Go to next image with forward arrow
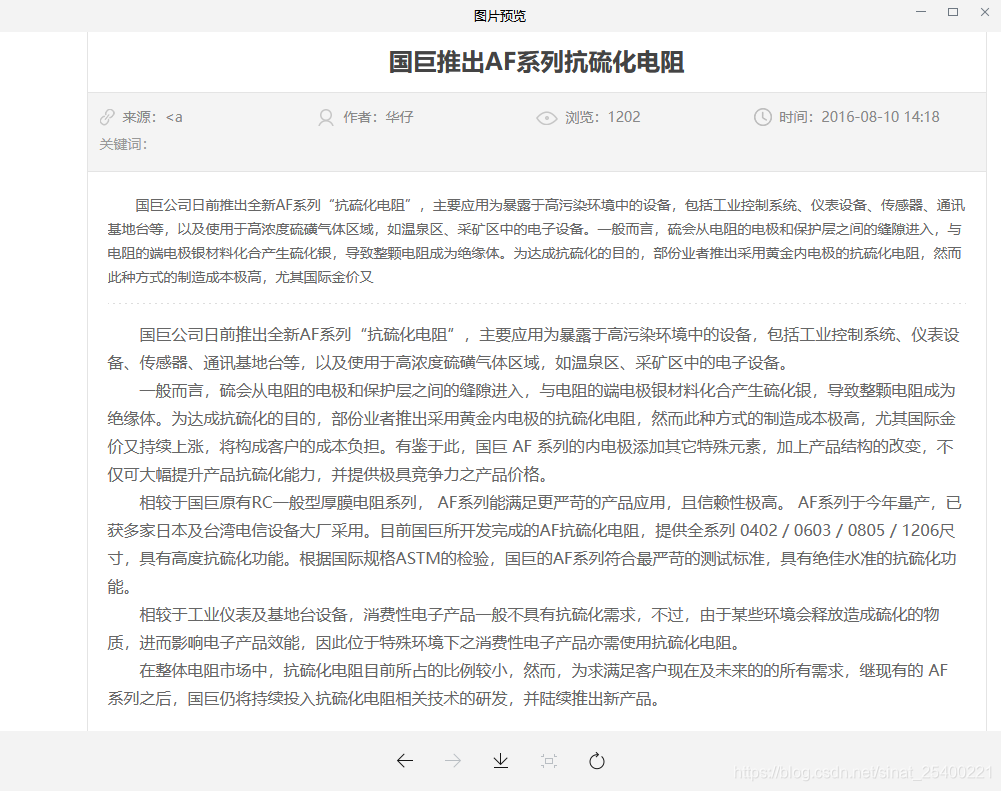Viewport: 1001px width, 791px height. coord(453,760)
